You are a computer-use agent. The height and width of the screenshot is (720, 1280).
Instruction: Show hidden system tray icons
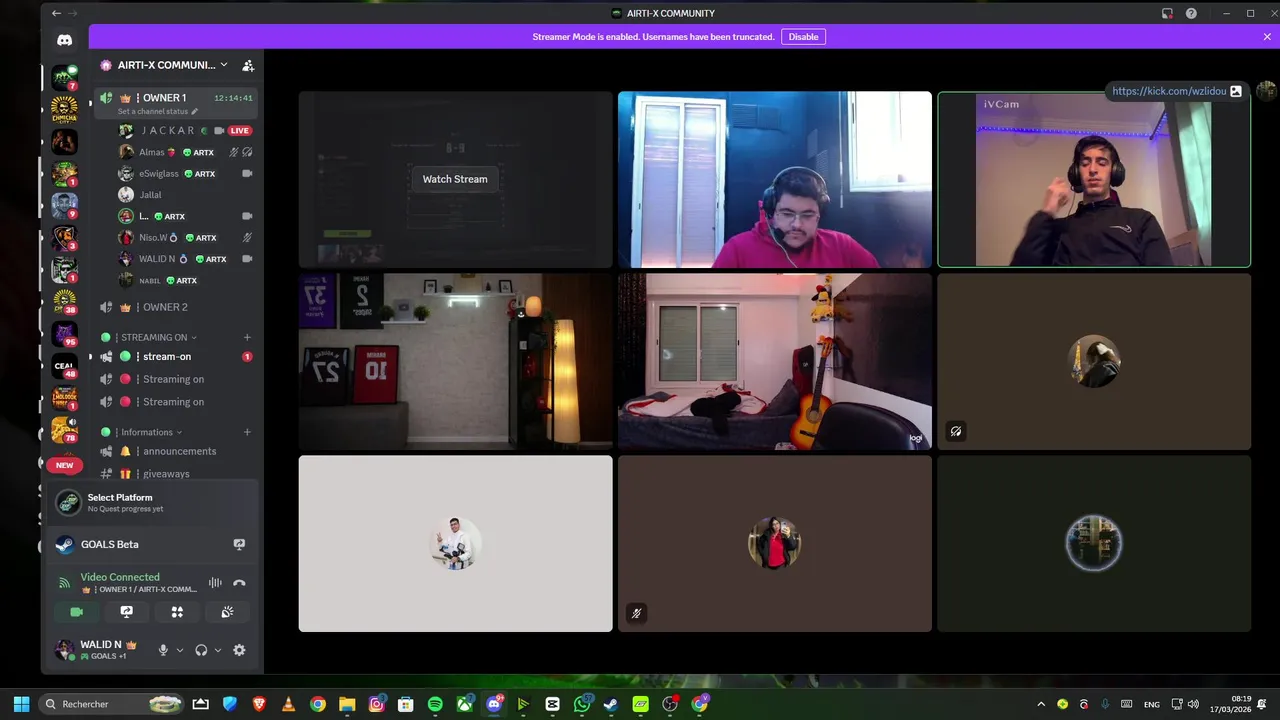pyautogui.click(x=1041, y=704)
